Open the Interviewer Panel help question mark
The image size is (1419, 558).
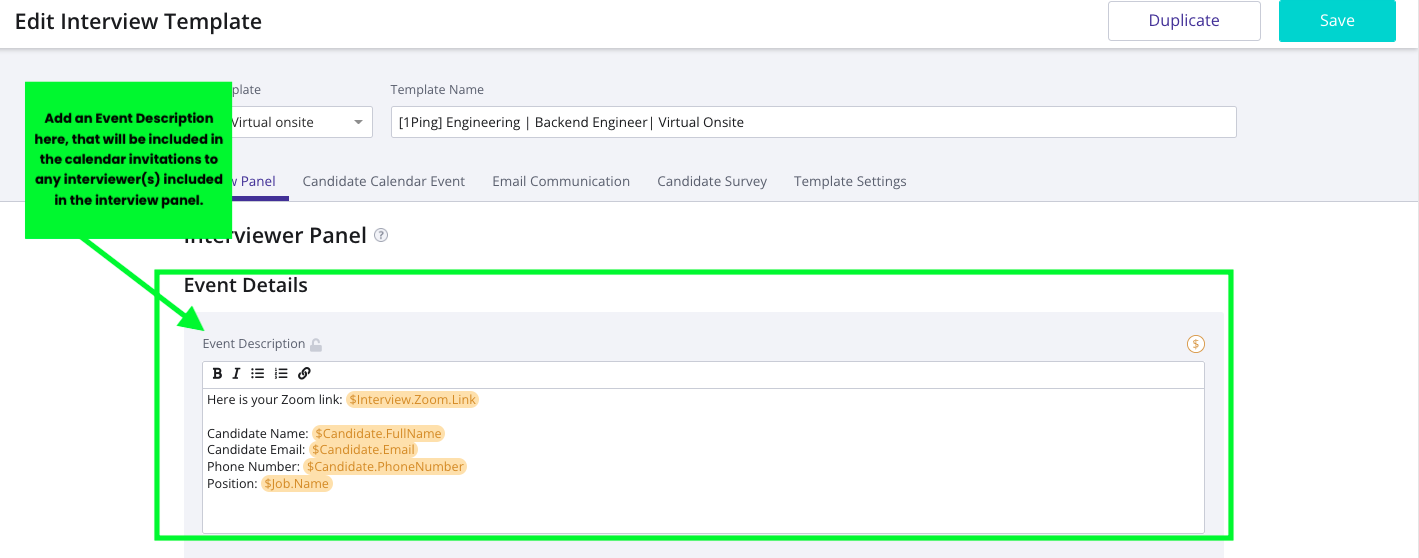click(x=380, y=236)
